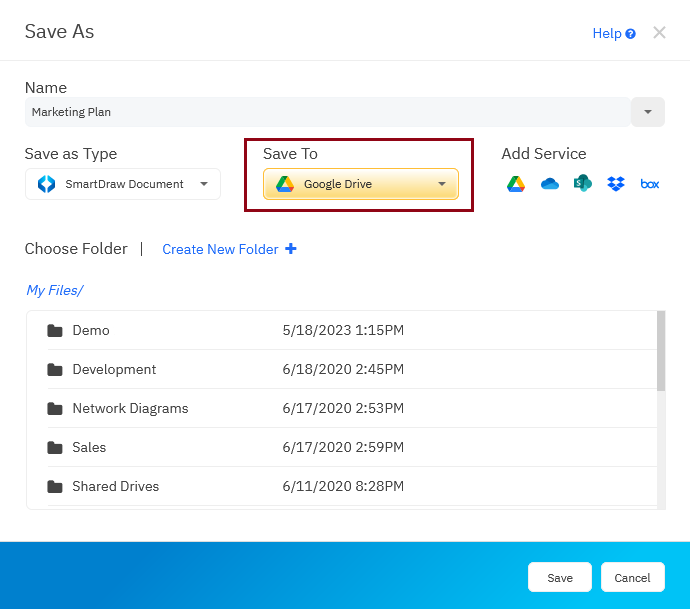Screen dimensions: 690x609
Task: Click the Create New Folder link
Action: [x=220, y=249]
